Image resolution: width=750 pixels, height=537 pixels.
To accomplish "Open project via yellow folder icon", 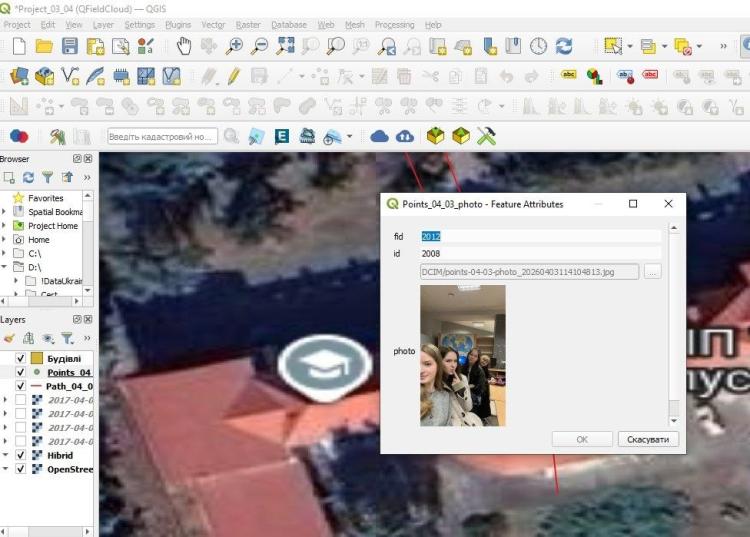I will pos(44,46).
